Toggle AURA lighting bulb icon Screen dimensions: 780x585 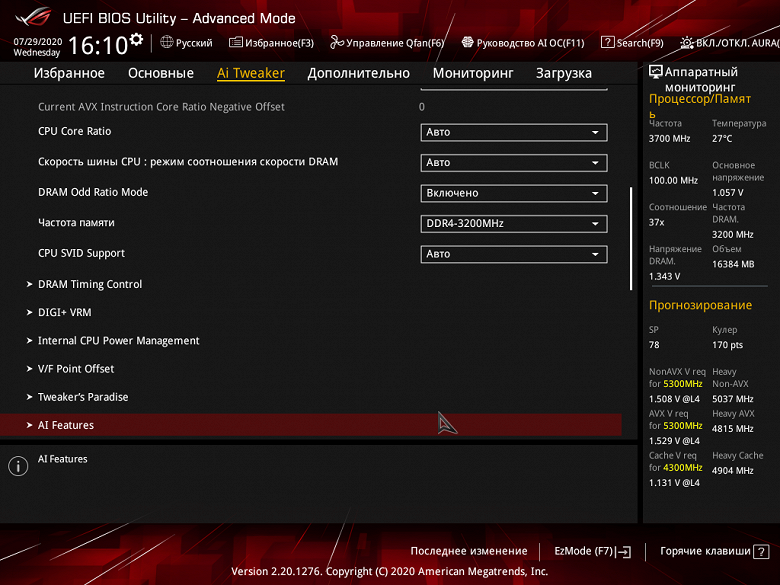(x=686, y=43)
